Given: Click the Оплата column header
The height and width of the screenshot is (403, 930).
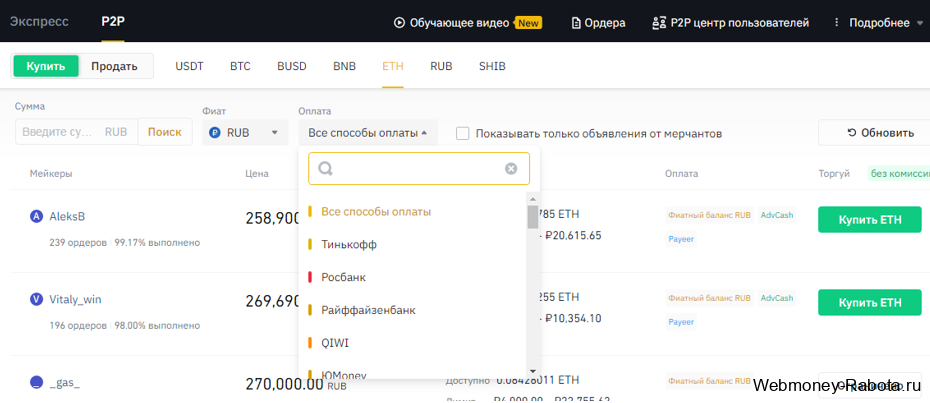Looking at the screenshot, I should click(x=681, y=173).
